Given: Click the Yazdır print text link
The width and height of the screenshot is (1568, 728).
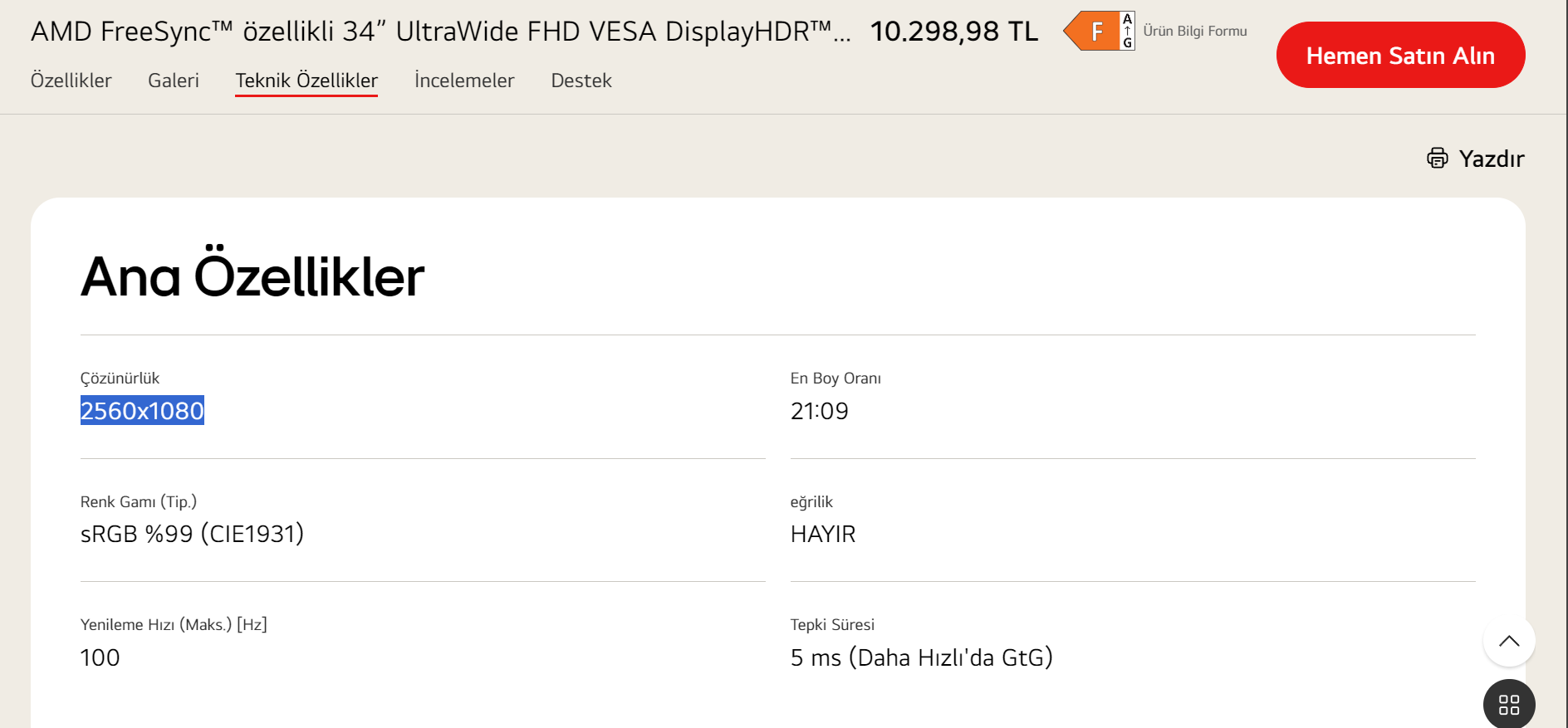Looking at the screenshot, I should pyautogui.click(x=1491, y=159).
